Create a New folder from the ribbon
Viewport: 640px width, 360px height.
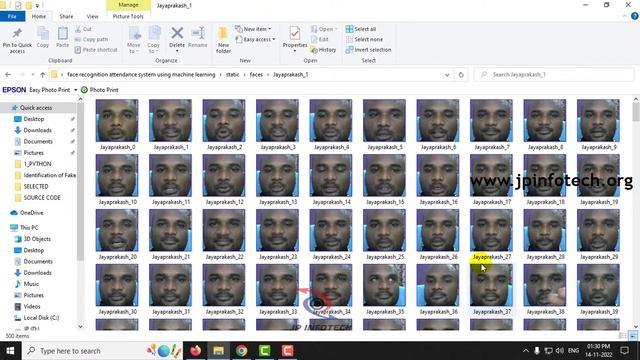(223, 40)
